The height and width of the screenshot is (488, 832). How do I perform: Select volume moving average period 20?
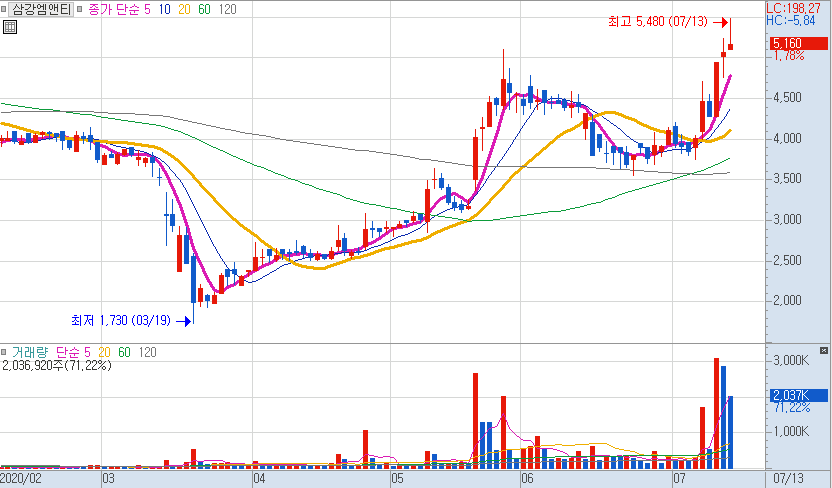[x=104, y=352]
